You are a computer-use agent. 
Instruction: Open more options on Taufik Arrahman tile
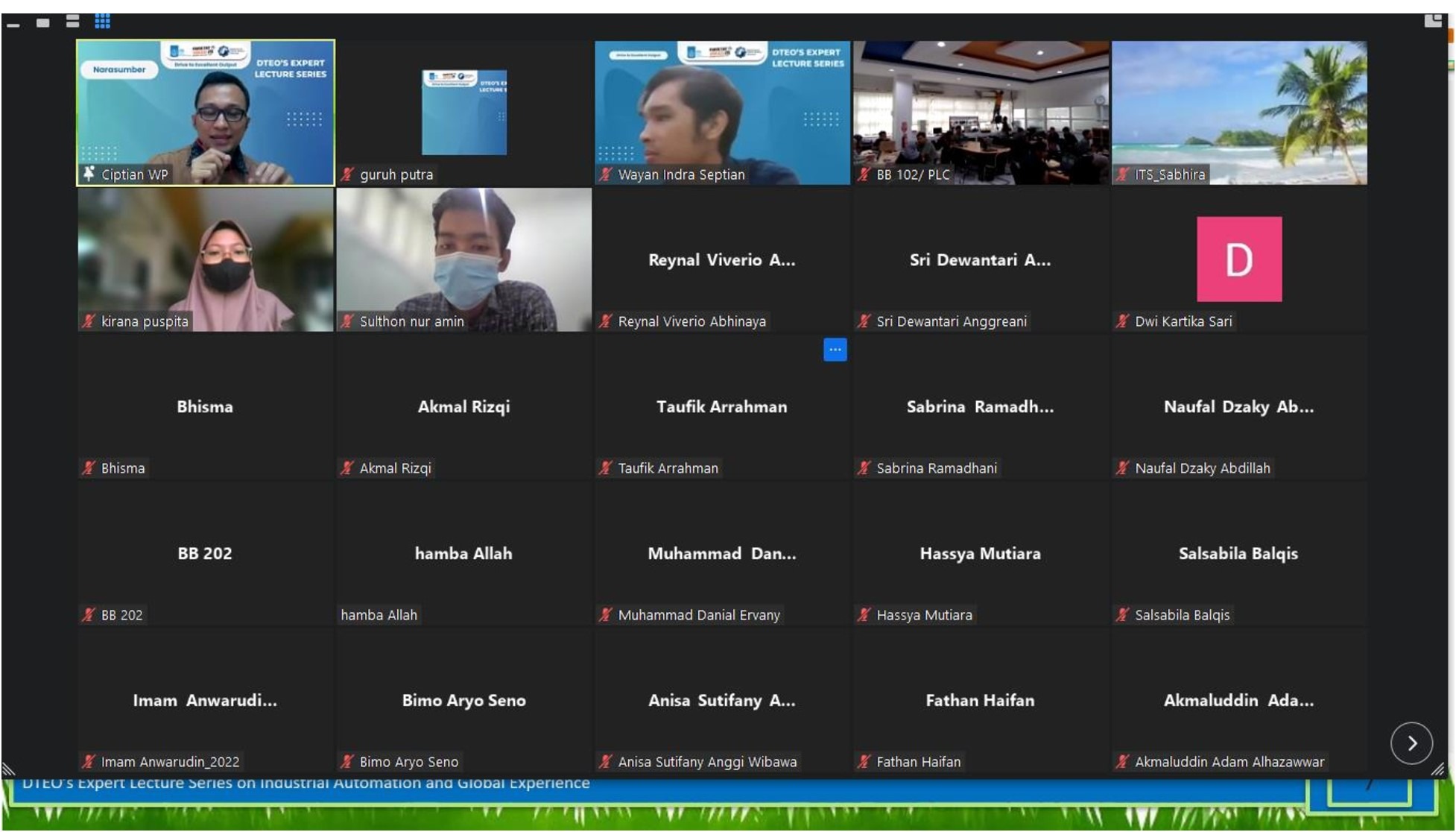[835, 350]
